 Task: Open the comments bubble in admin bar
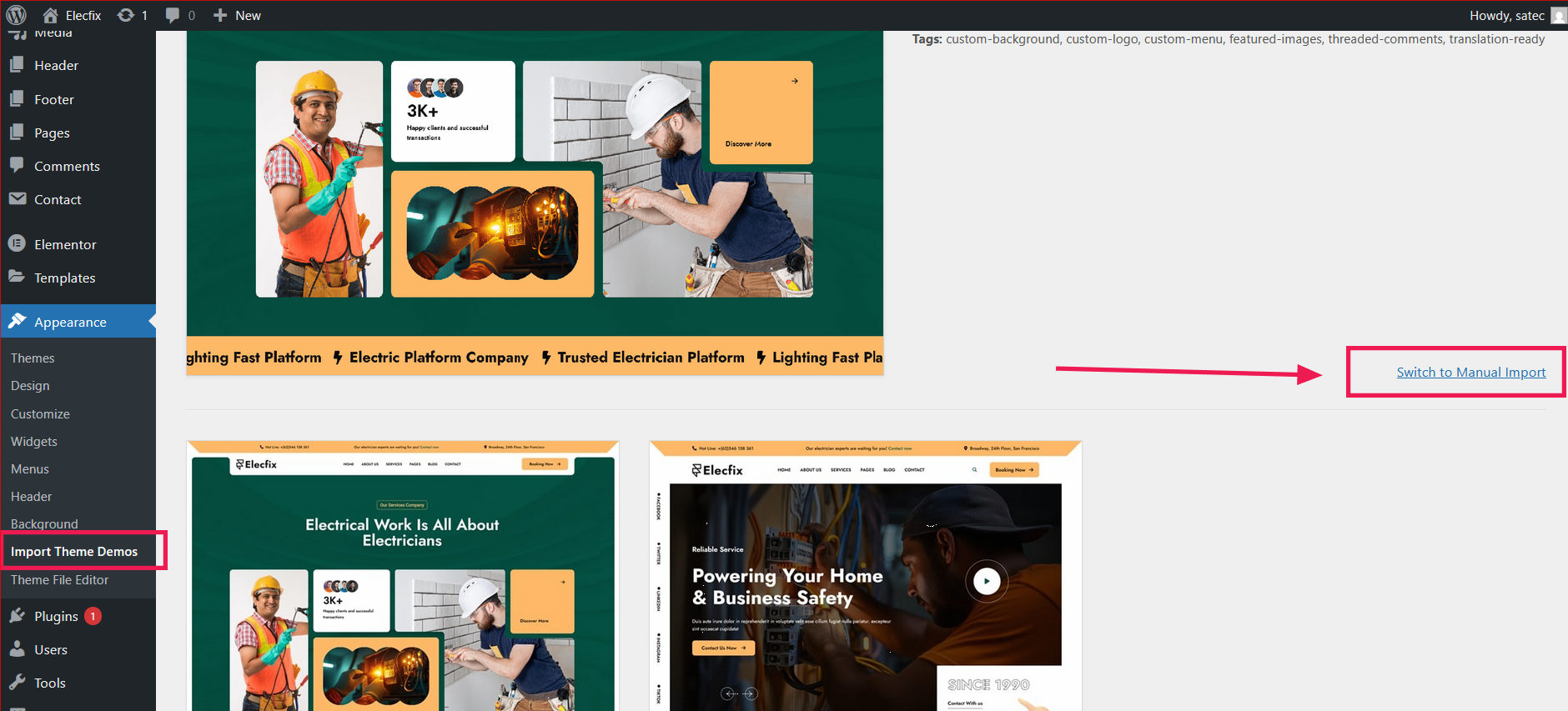(x=173, y=15)
